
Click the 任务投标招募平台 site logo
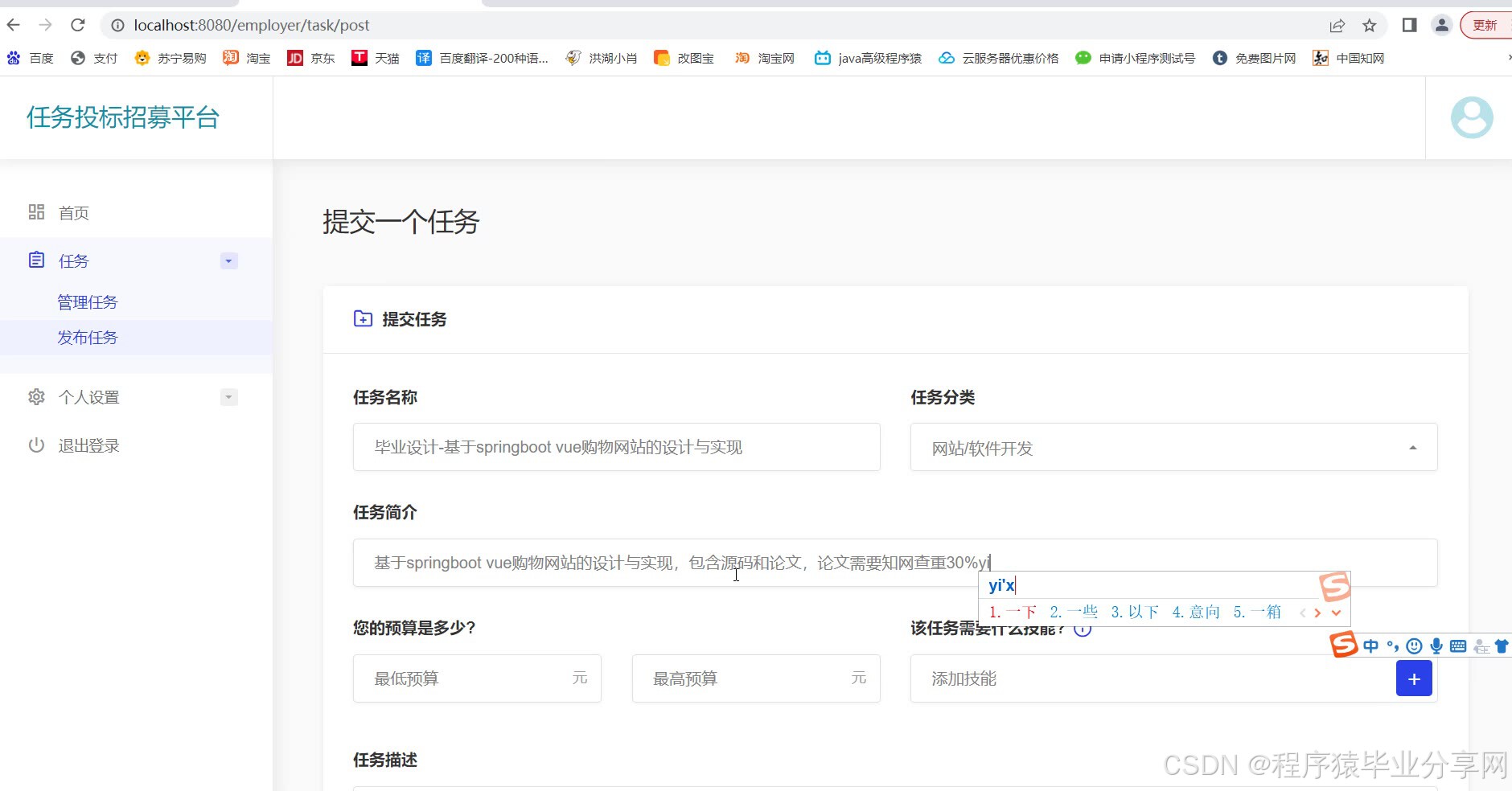point(122,117)
